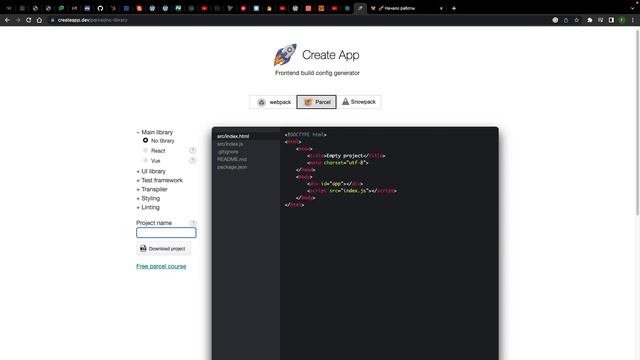Switch to the Gmail browser tab

(74, 8)
